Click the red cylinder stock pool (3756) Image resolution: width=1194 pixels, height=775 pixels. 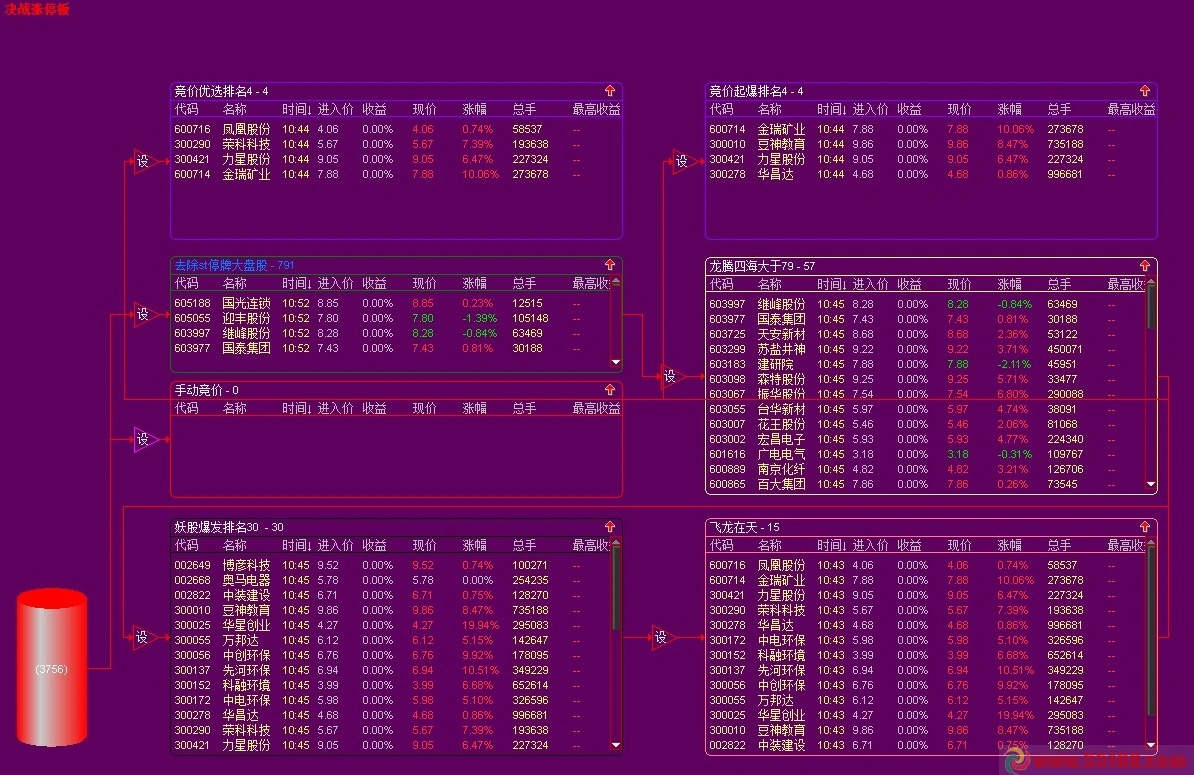coord(52,668)
